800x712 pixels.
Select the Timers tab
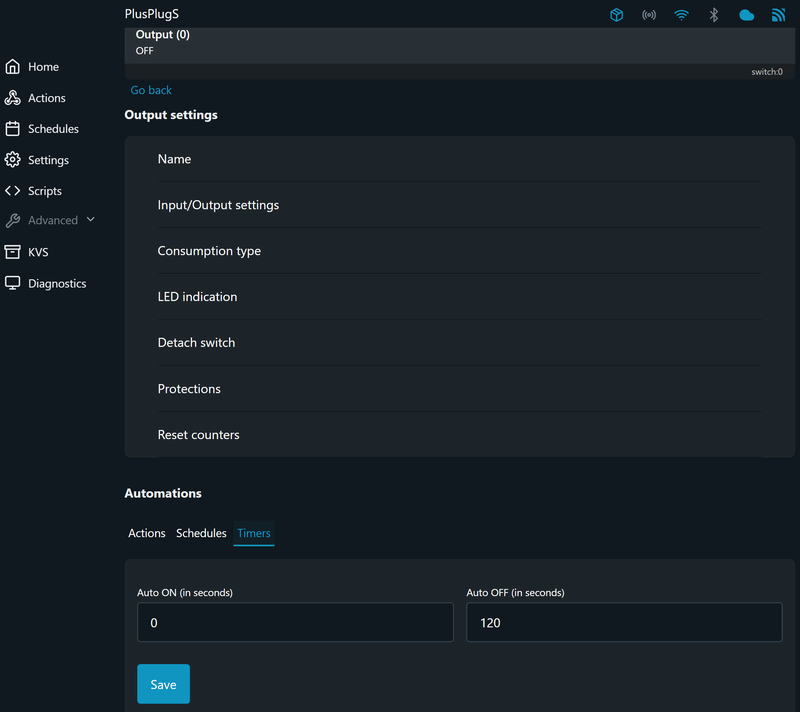pos(254,533)
